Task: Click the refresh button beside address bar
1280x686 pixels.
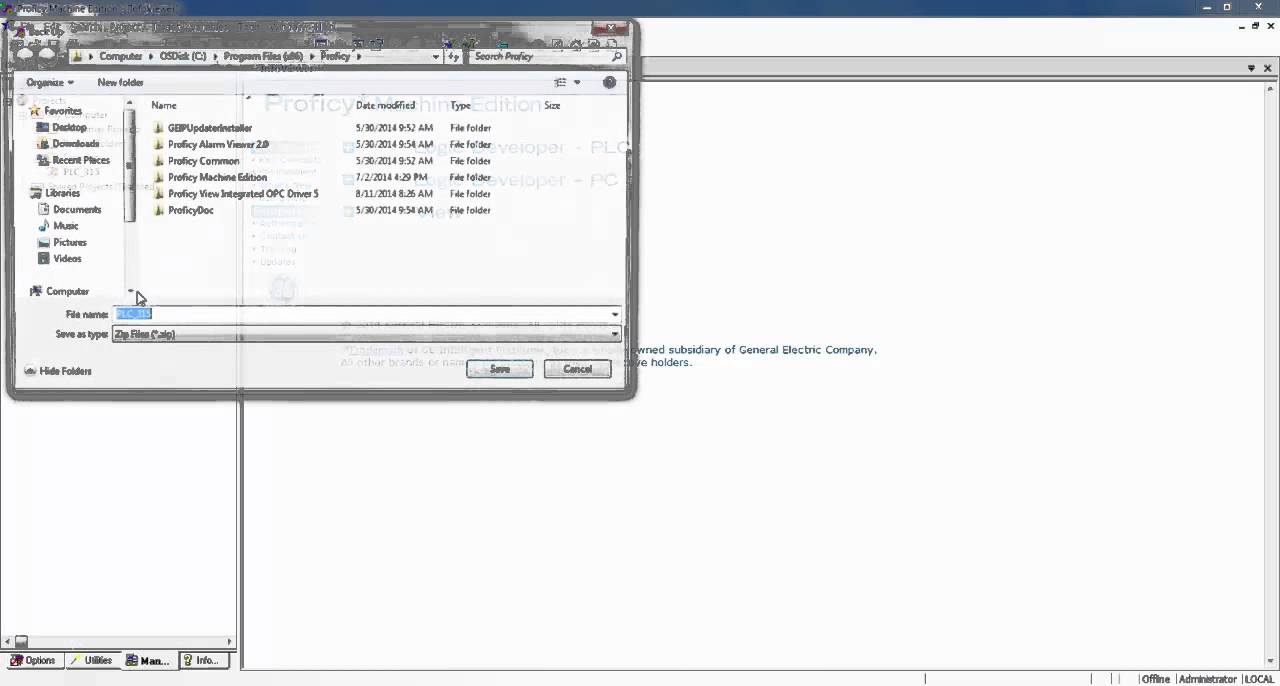Action: [x=453, y=57]
